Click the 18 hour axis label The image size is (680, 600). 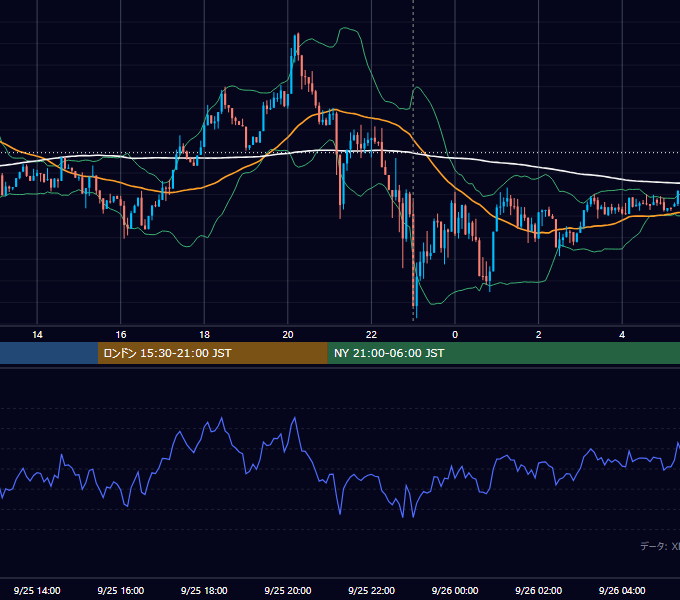(x=204, y=335)
